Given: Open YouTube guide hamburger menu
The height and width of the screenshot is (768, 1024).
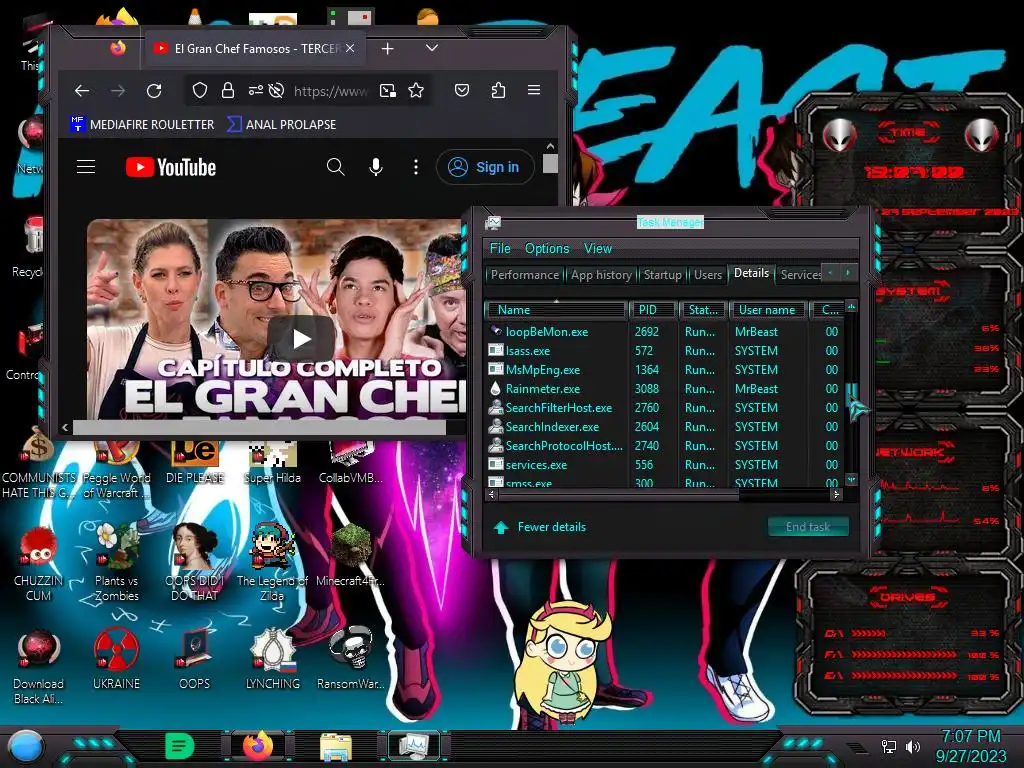Looking at the screenshot, I should (x=86, y=167).
